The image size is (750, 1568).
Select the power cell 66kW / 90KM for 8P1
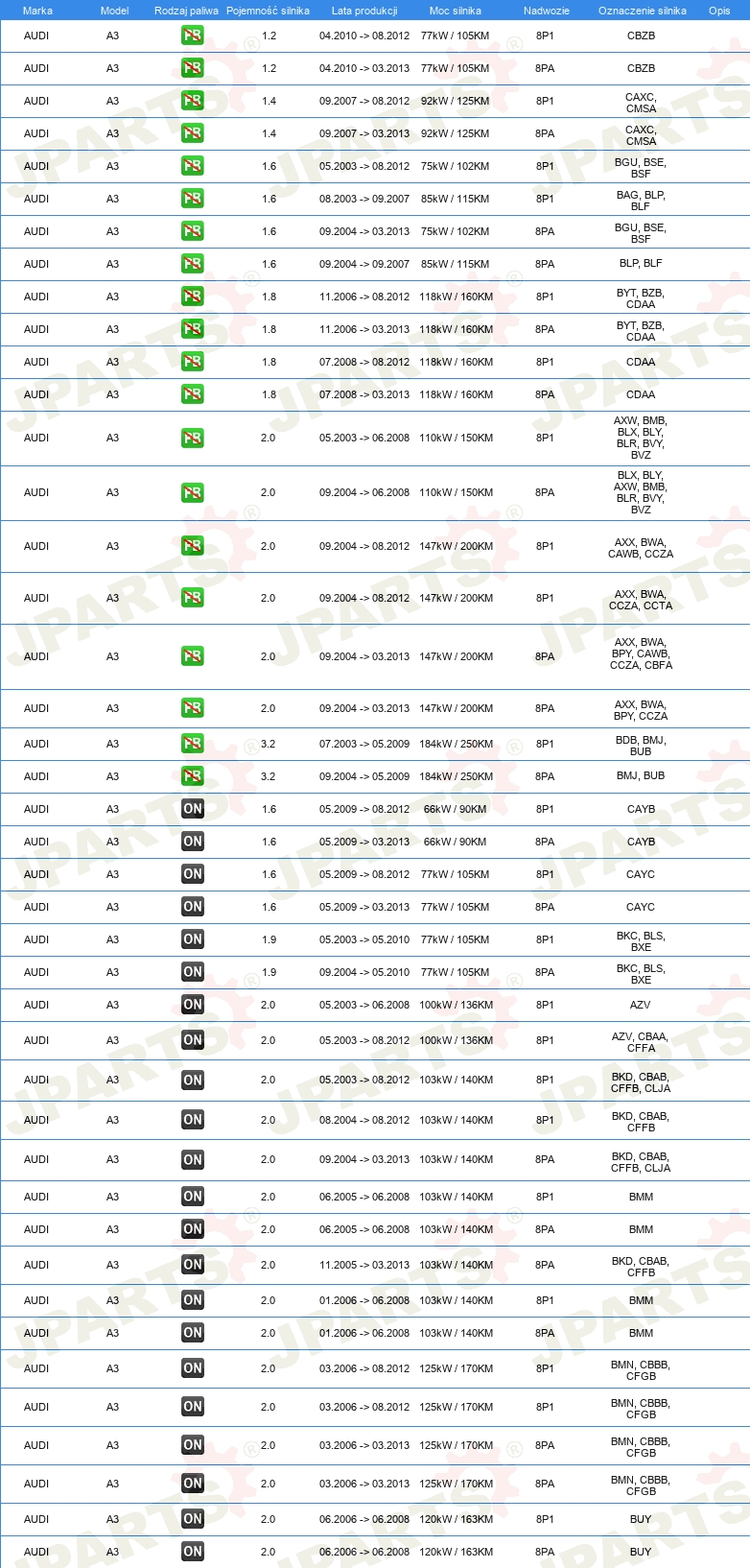[455, 809]
